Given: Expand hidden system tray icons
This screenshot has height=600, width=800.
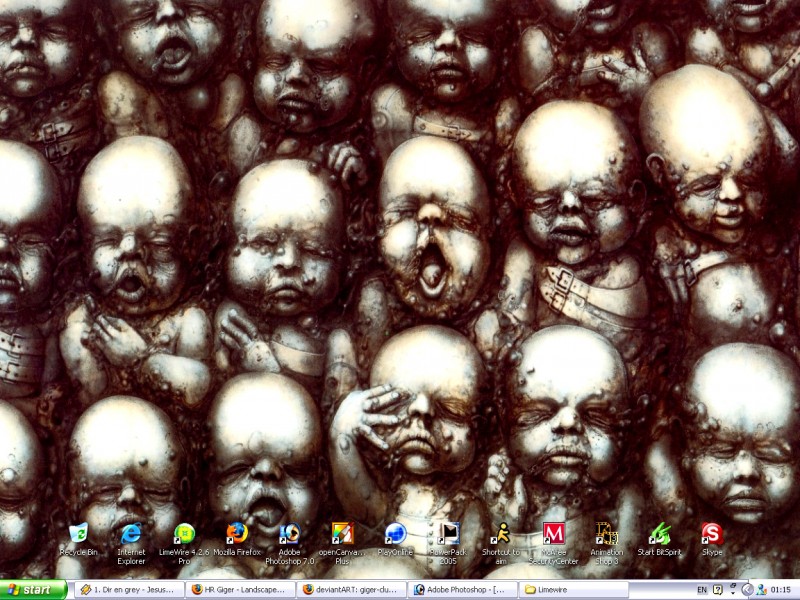Looking at the screenshot, I should tap(747, 590).
